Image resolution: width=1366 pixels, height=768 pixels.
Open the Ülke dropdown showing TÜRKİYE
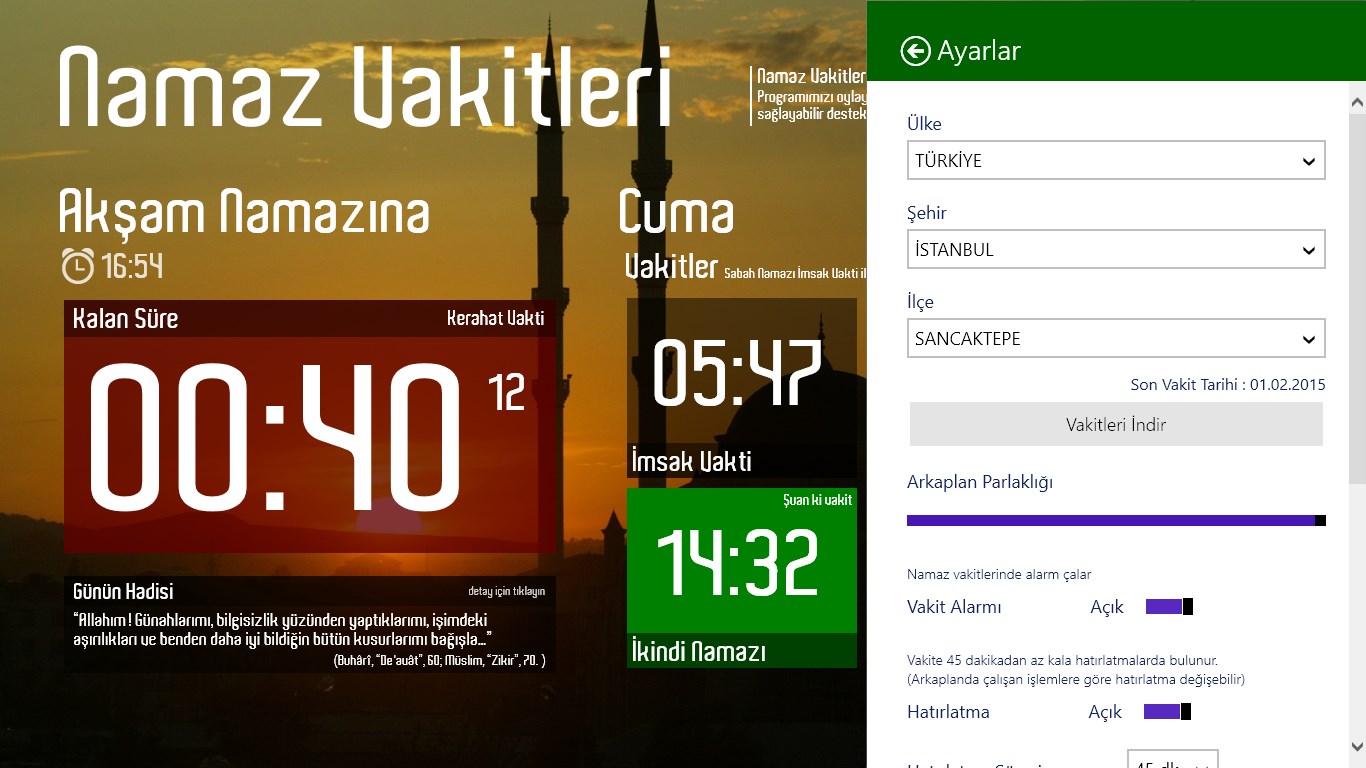[x=1115, y=161]
